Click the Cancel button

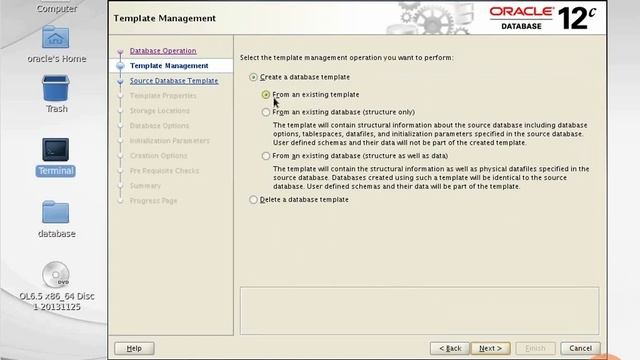[x=580, y=348]
